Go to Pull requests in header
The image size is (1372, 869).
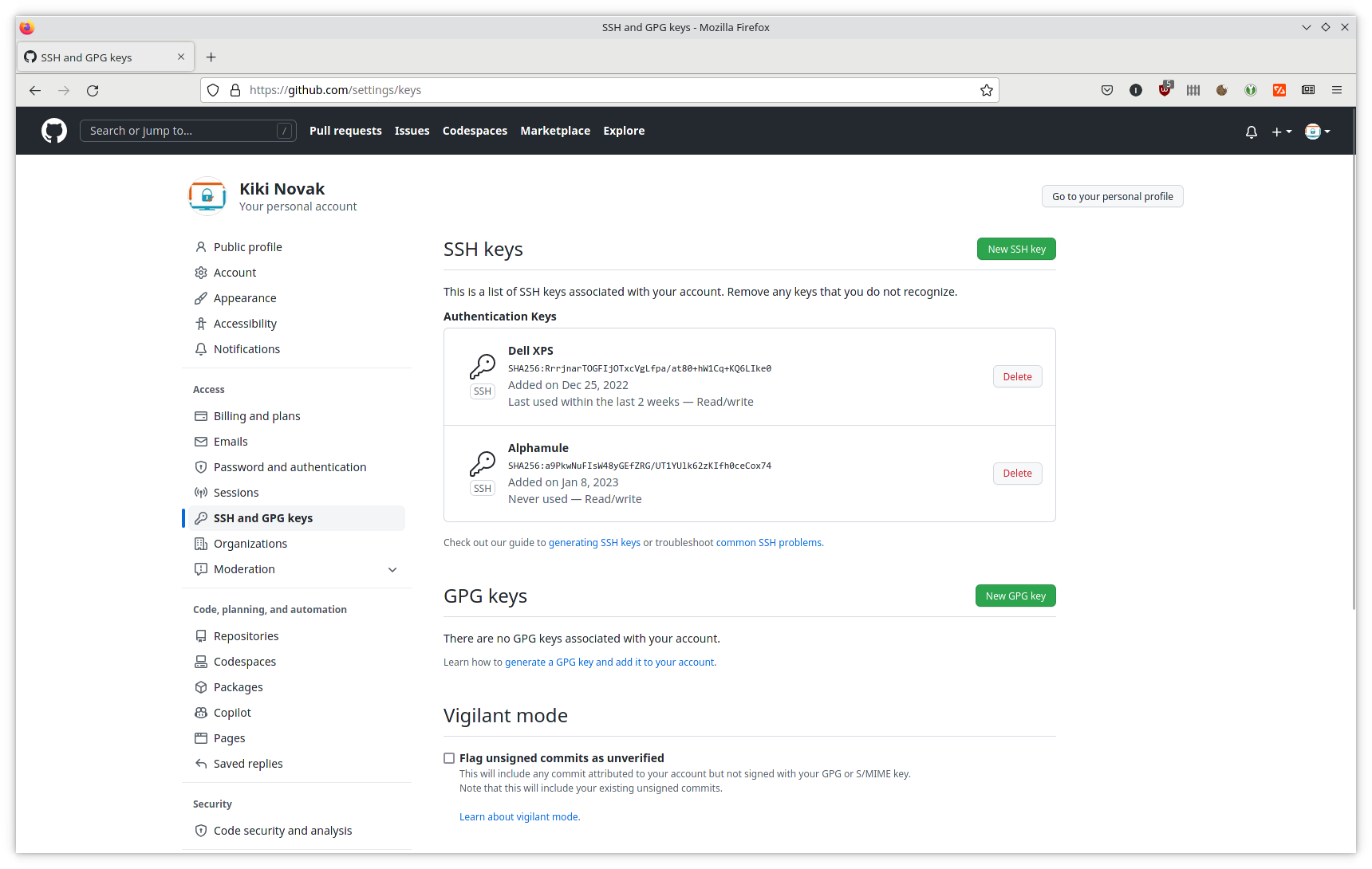345,131
